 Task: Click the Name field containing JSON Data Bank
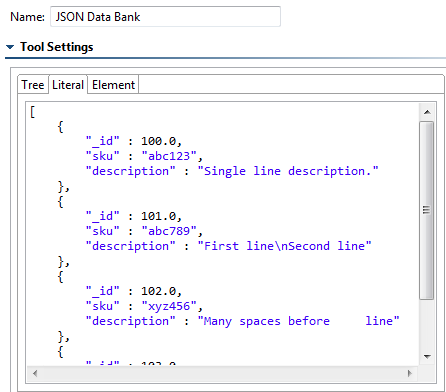pyautogui.click(x=165, y=17)
